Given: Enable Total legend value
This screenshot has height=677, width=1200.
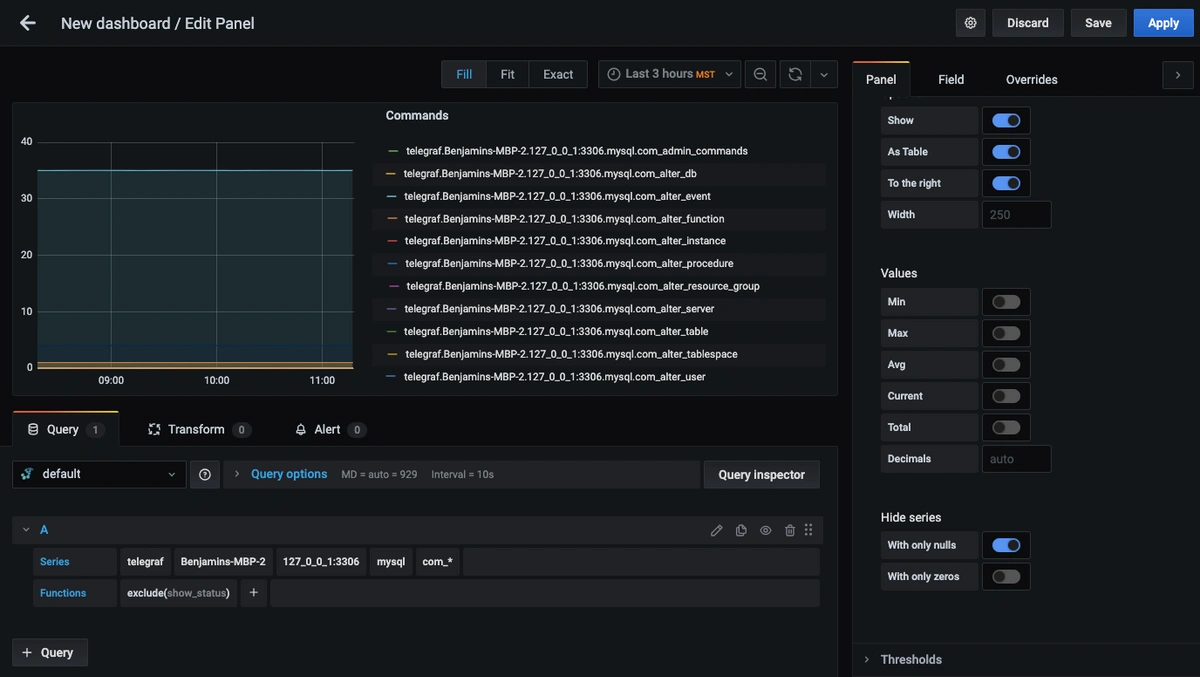Looking at the screenshot, I should [1006, 427].
